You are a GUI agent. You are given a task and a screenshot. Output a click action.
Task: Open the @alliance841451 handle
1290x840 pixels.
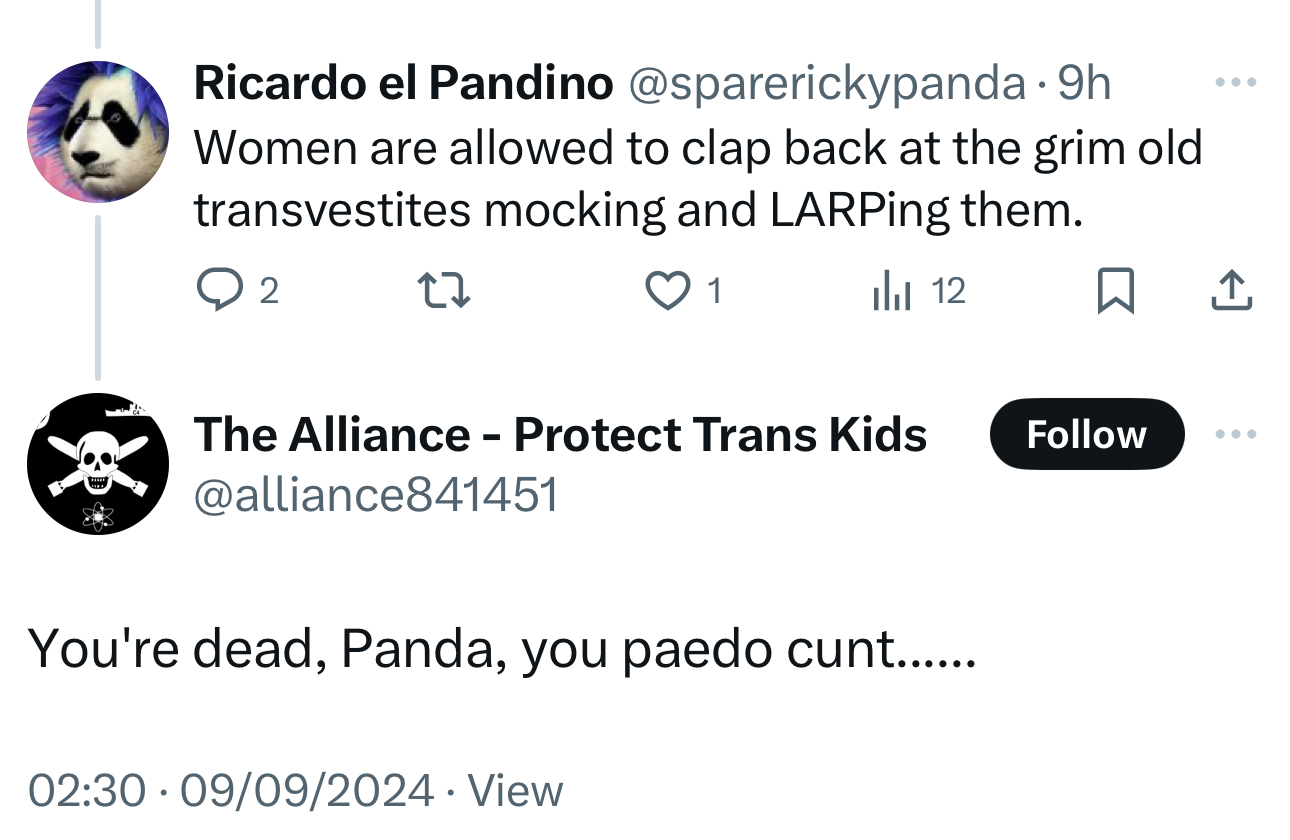[x=375, y=494]
